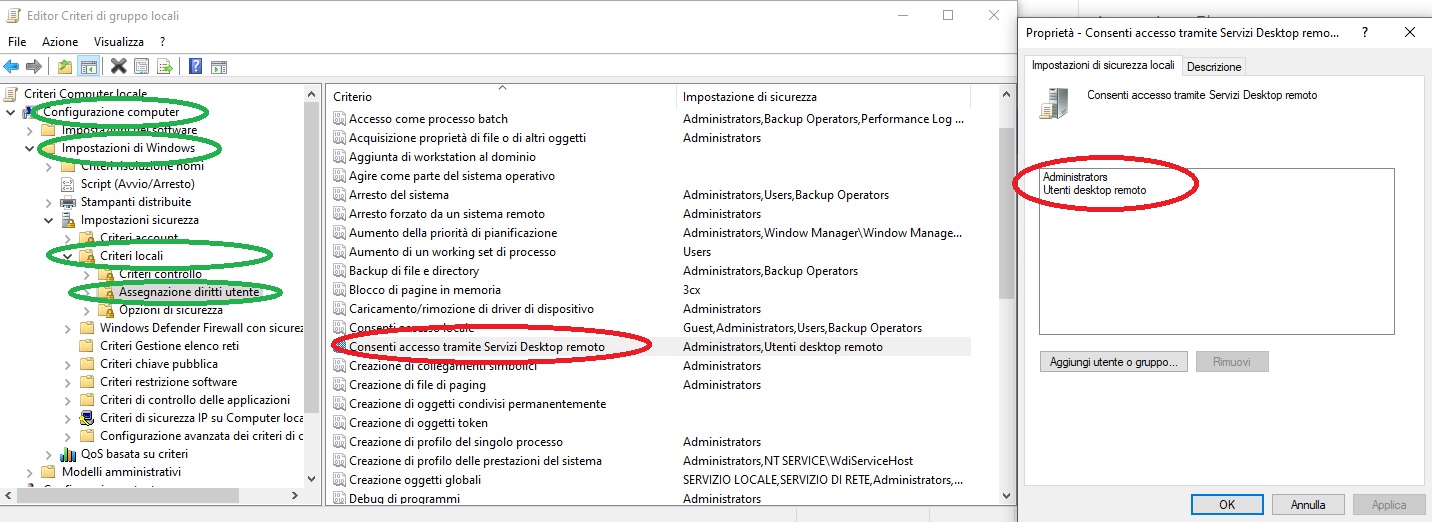Open the Visualizza menu
Image resolution: width=1432 pixels, height=522 pixels.
point(119,42)
